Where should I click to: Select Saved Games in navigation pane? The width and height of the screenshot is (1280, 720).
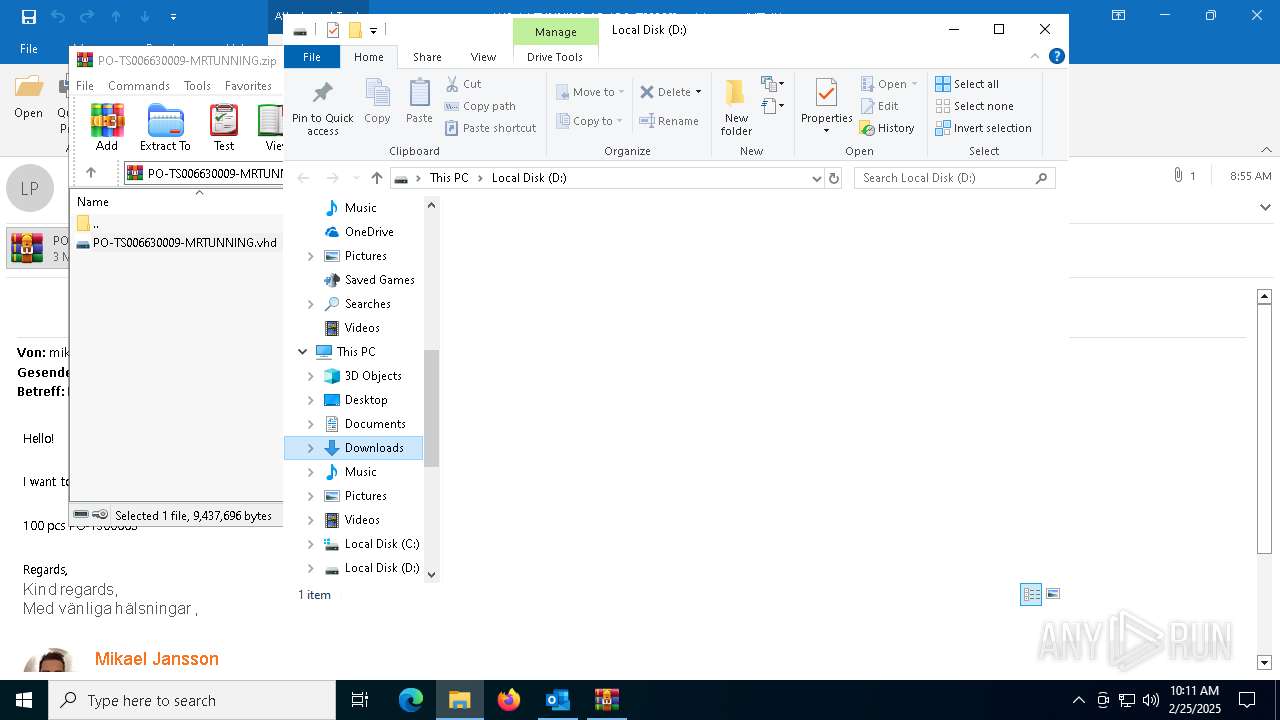click(x=379, y=280)
